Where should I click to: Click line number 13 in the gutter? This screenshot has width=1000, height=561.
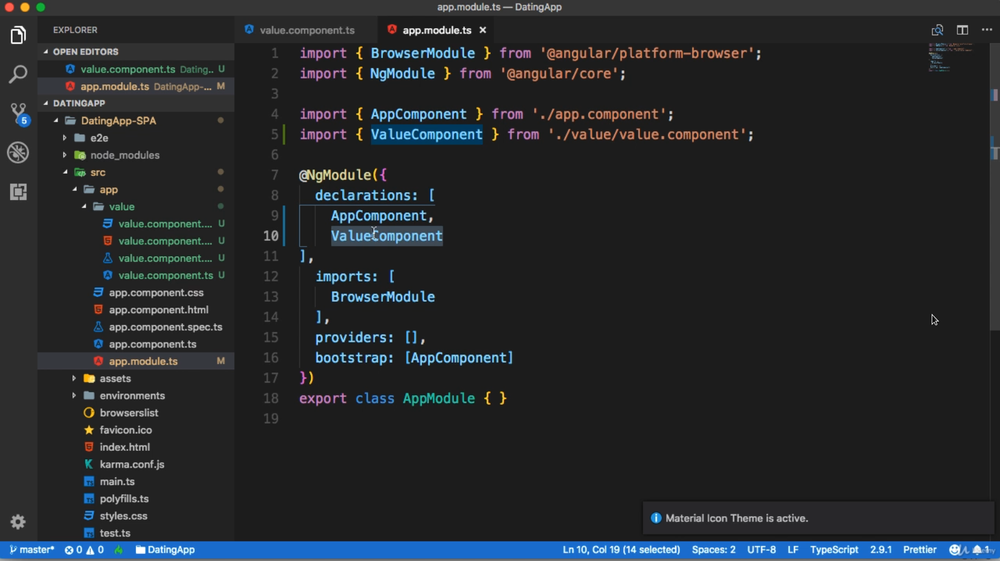click(x=271, y=297)
